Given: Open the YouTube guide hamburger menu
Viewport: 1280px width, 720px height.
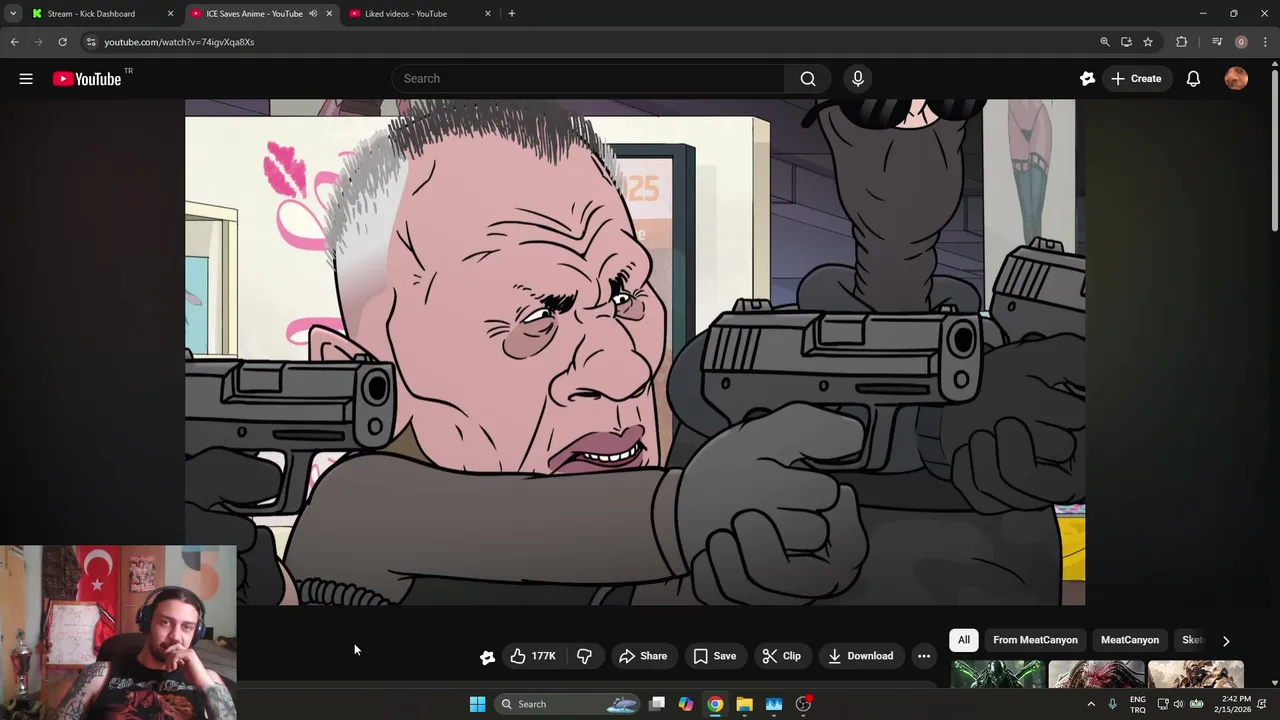Looking at the screenshot, I should (x=26, y=79).
